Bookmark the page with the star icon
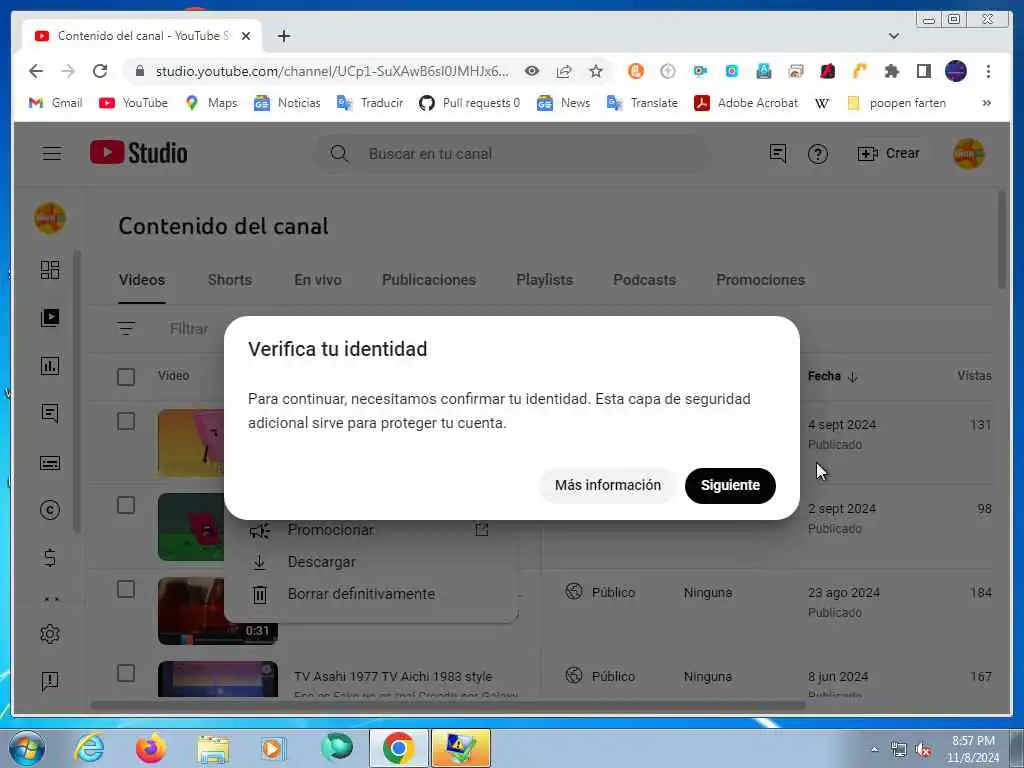 coord(596,71)
